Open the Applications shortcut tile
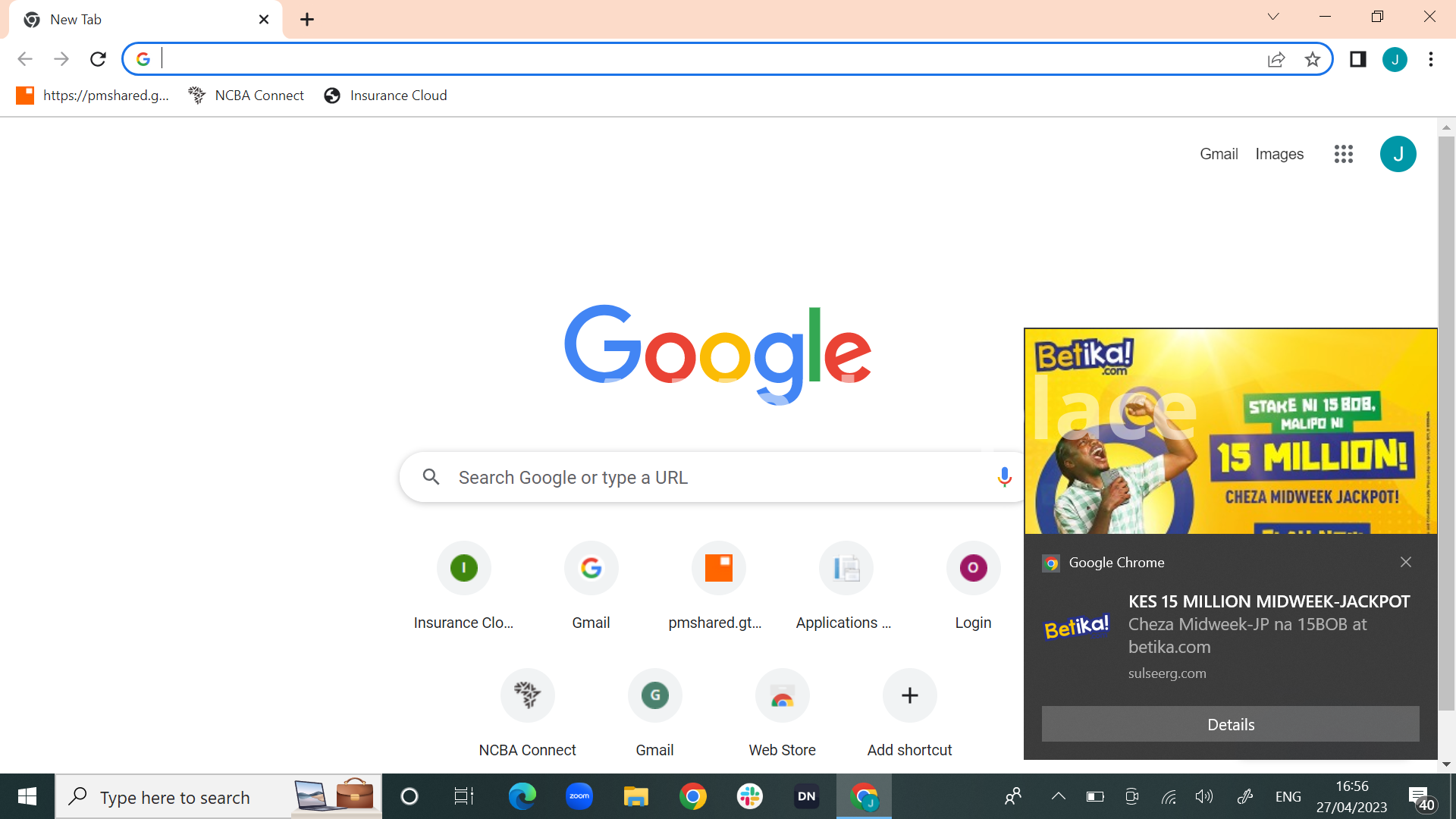This screenshot has width=1456, height=819. 846,586
